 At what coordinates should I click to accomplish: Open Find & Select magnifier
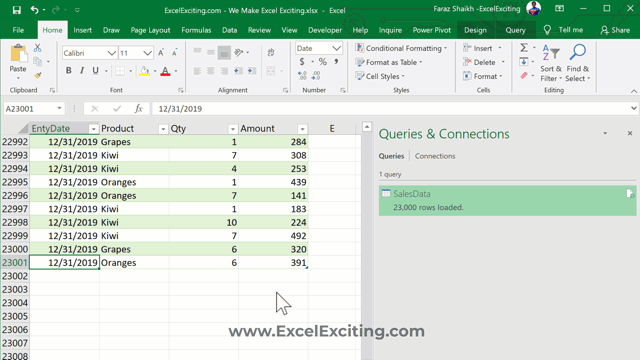(x=578, y=63)
